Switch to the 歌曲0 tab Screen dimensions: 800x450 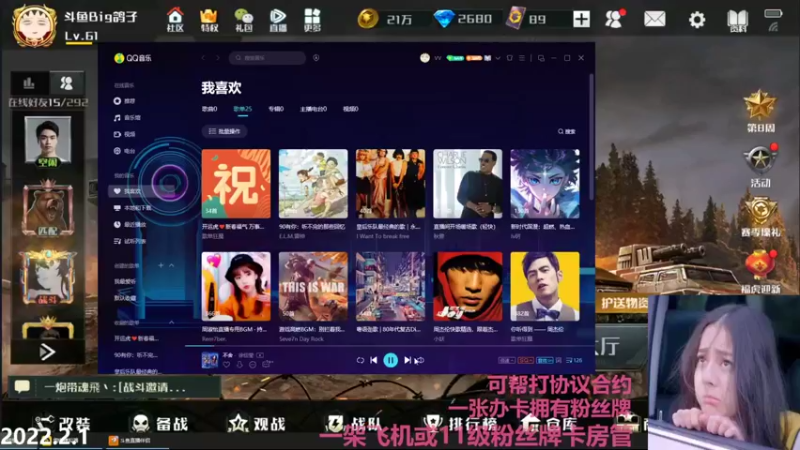[209, 109]
